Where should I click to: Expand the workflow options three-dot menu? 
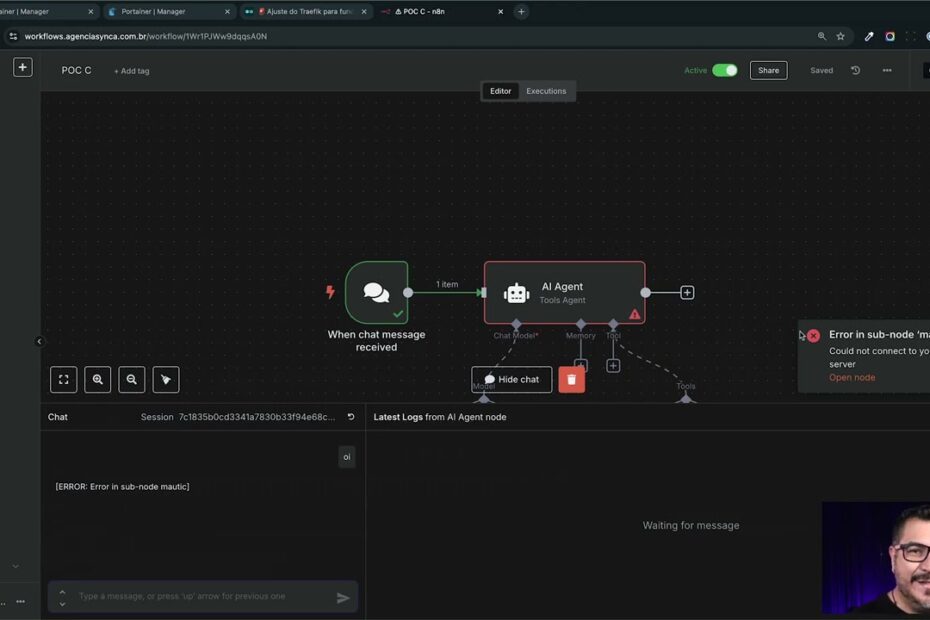point(886,70)
